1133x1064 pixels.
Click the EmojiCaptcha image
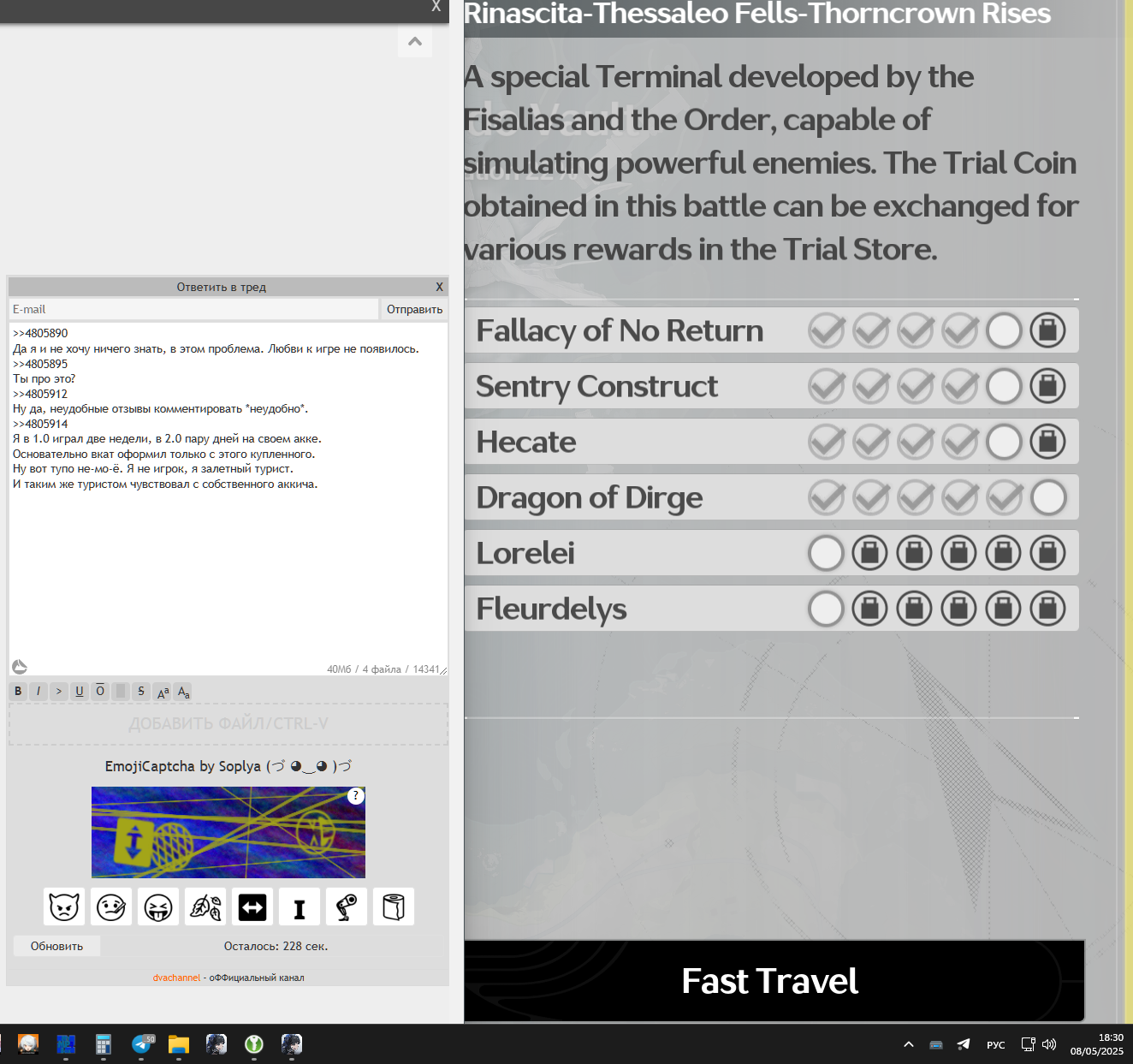(228, 832)
